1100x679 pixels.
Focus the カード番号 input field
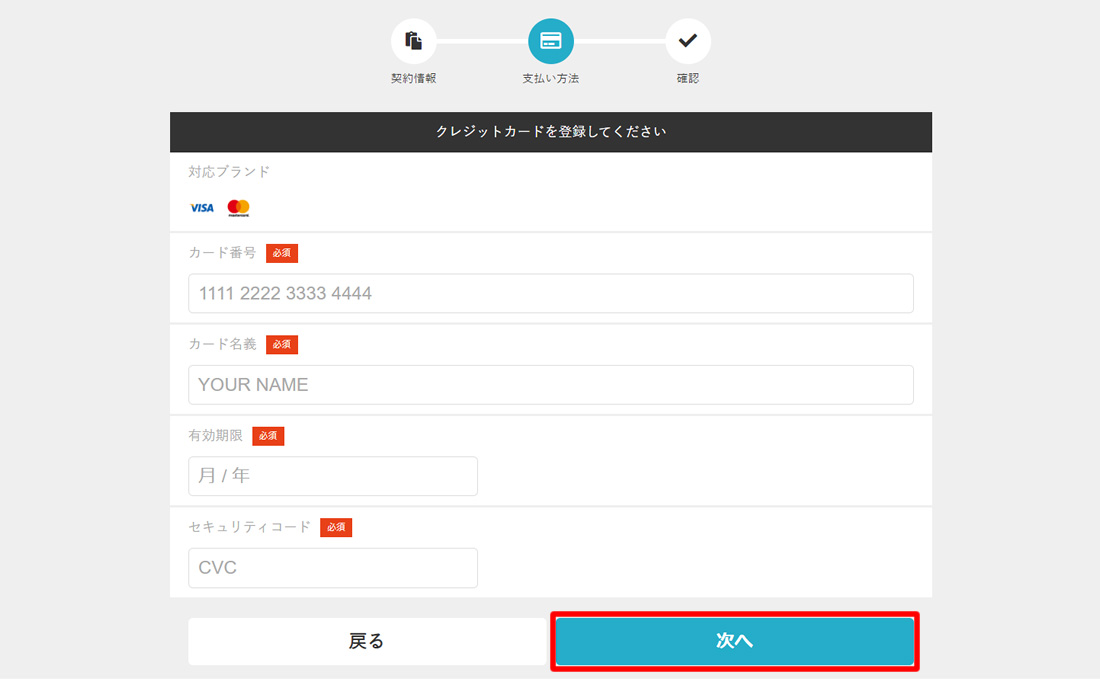click(x=551, y=293)
